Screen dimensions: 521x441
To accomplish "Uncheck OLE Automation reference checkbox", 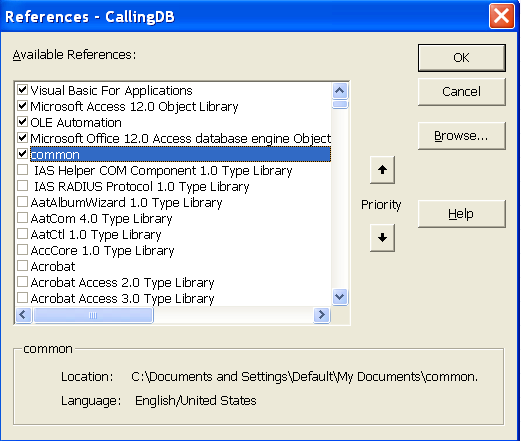I will (x=22, y=122).
